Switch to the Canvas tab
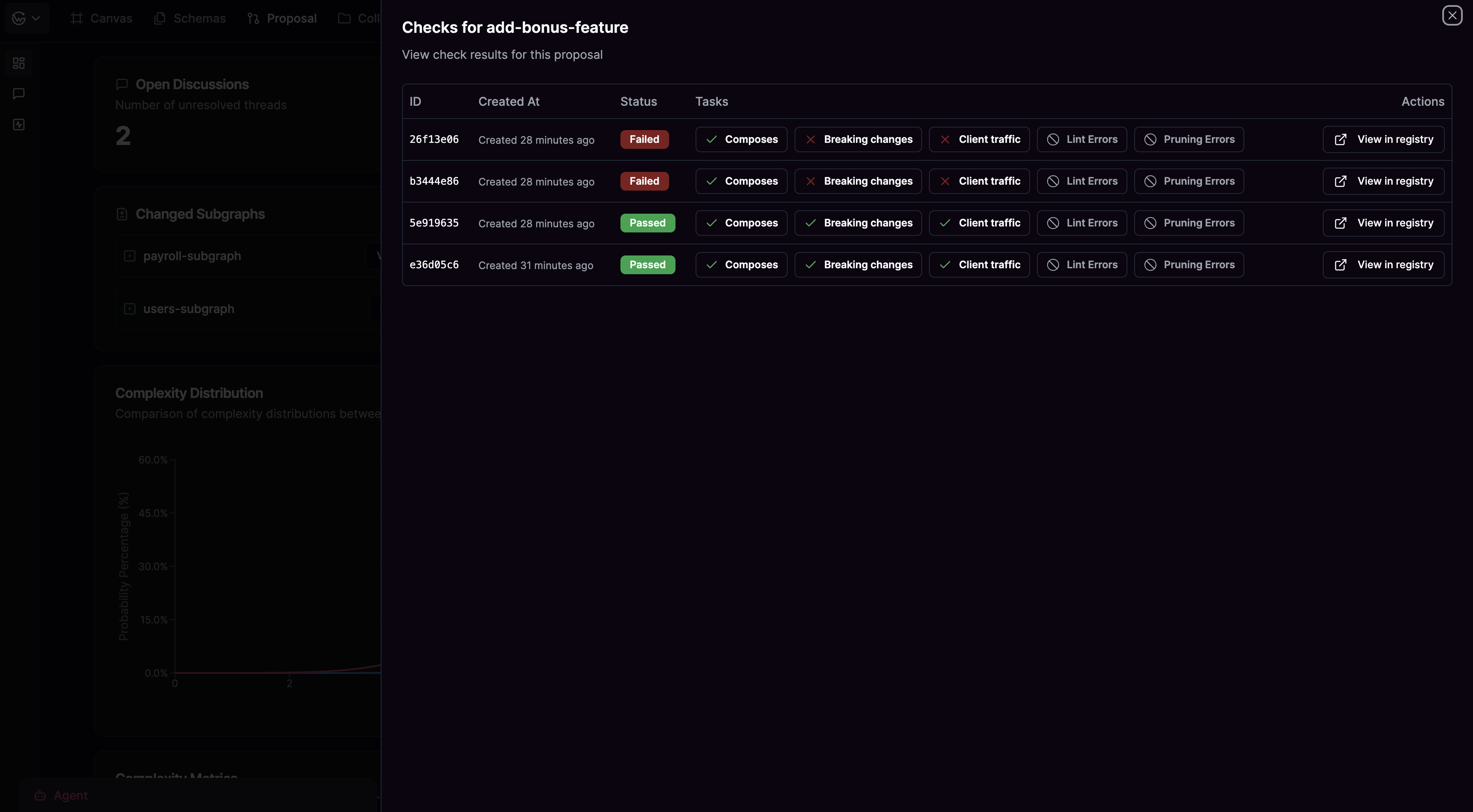This screenshot has height=812, width=1473. coord(101,18)
